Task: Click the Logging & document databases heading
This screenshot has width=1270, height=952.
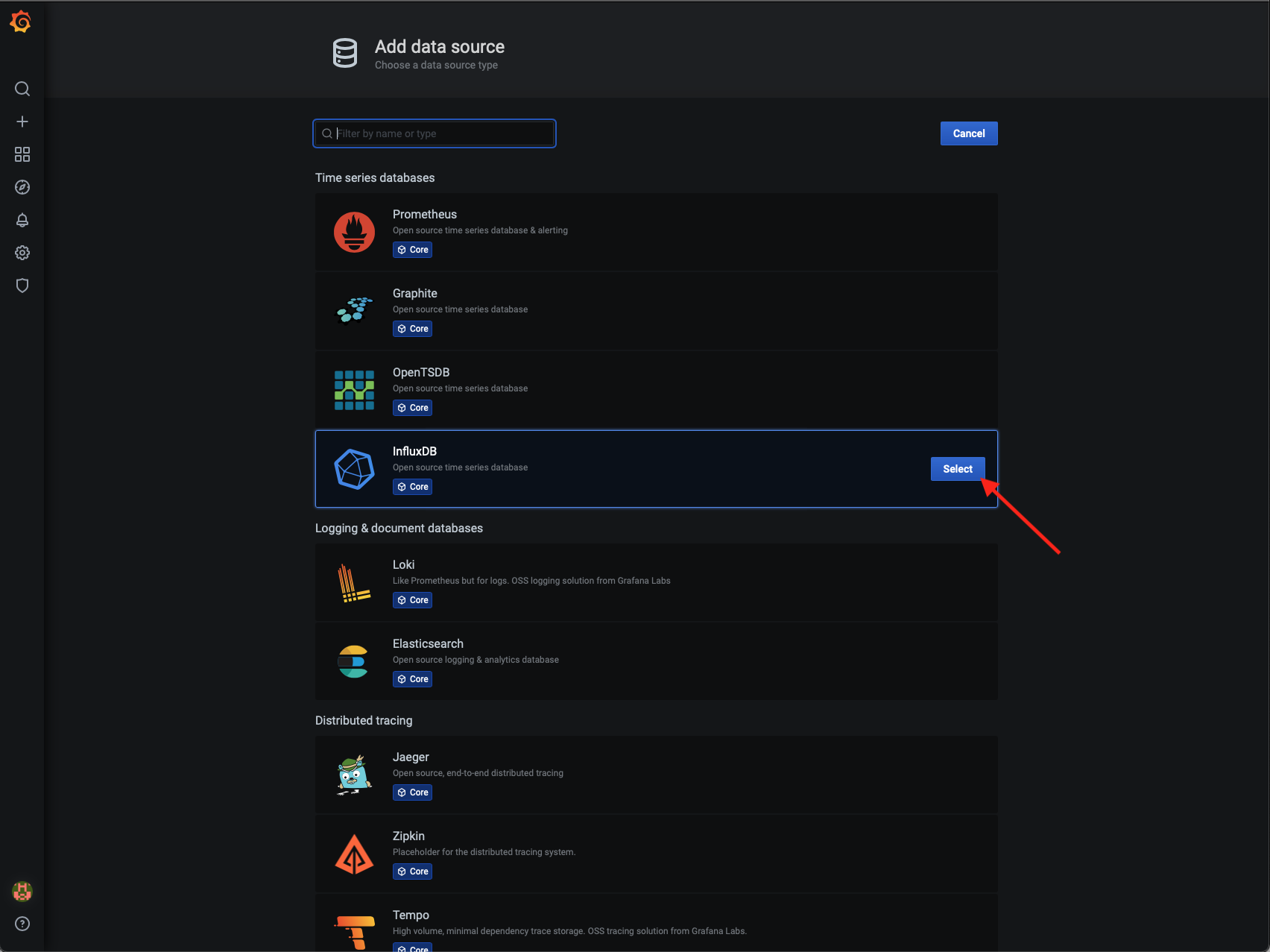Action: click(399, 528)
